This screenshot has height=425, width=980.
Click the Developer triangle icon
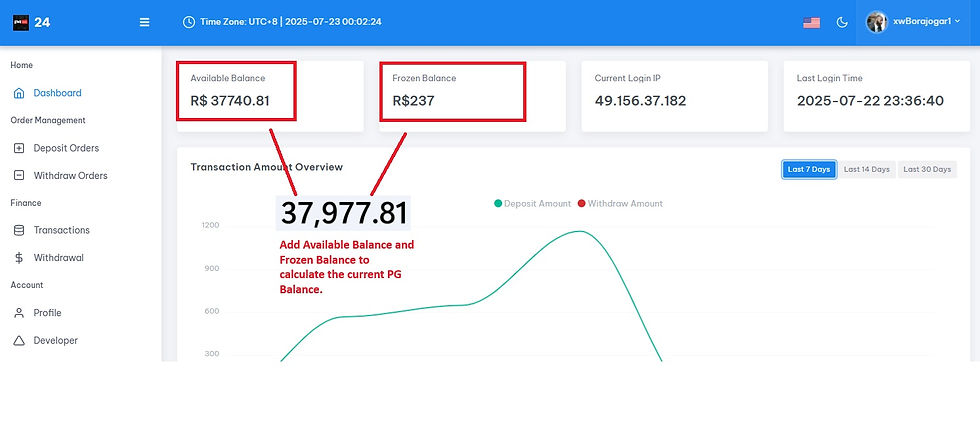point(19,341)
